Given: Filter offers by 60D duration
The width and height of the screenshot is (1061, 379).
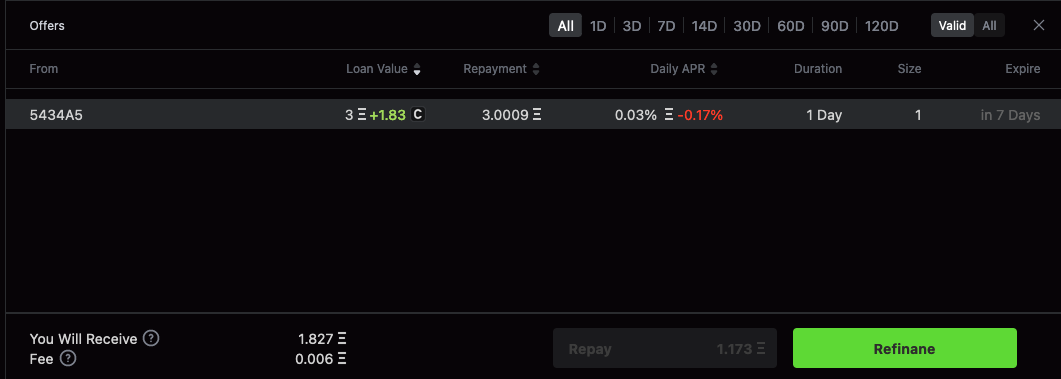Looking at the screenshot, I should [790, 26].
